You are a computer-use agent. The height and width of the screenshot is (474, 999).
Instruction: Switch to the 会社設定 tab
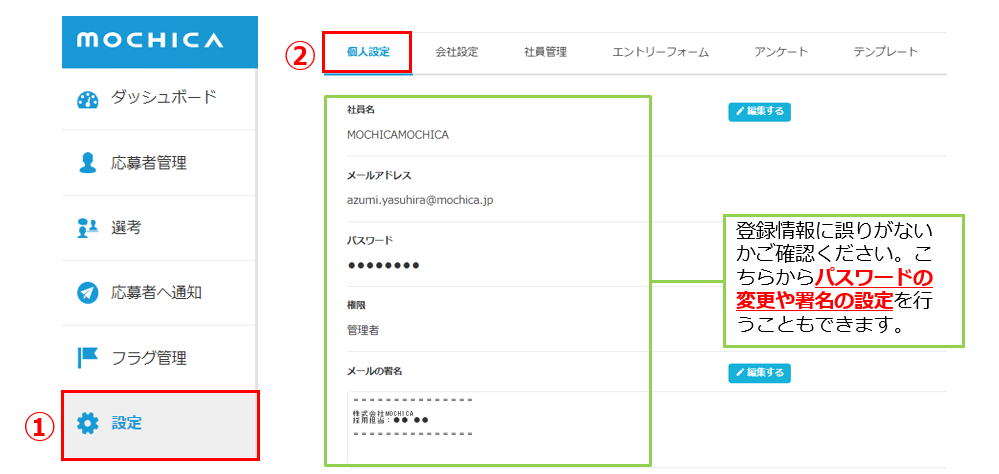pyautogui.click(x=457, y=52)
